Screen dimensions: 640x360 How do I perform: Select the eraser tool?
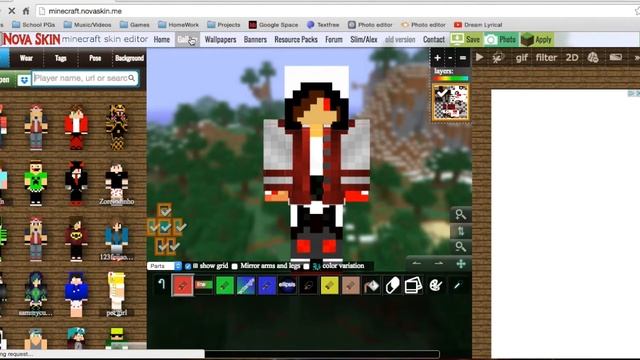click(x=393, y=285)
